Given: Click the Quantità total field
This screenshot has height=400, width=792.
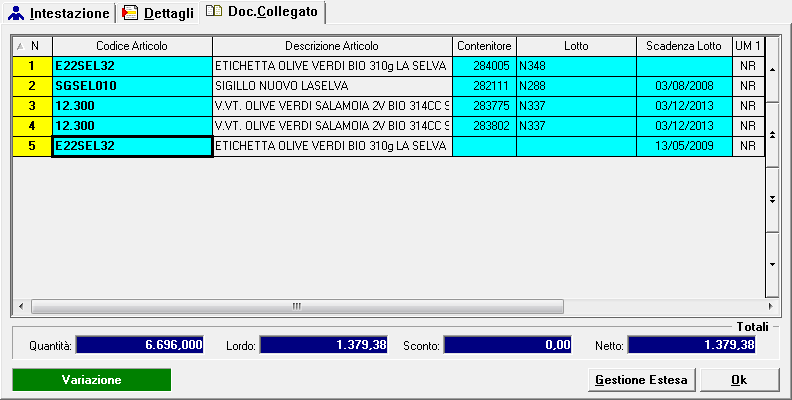Looking at the screenshot, I should click(x=139, y=345).
